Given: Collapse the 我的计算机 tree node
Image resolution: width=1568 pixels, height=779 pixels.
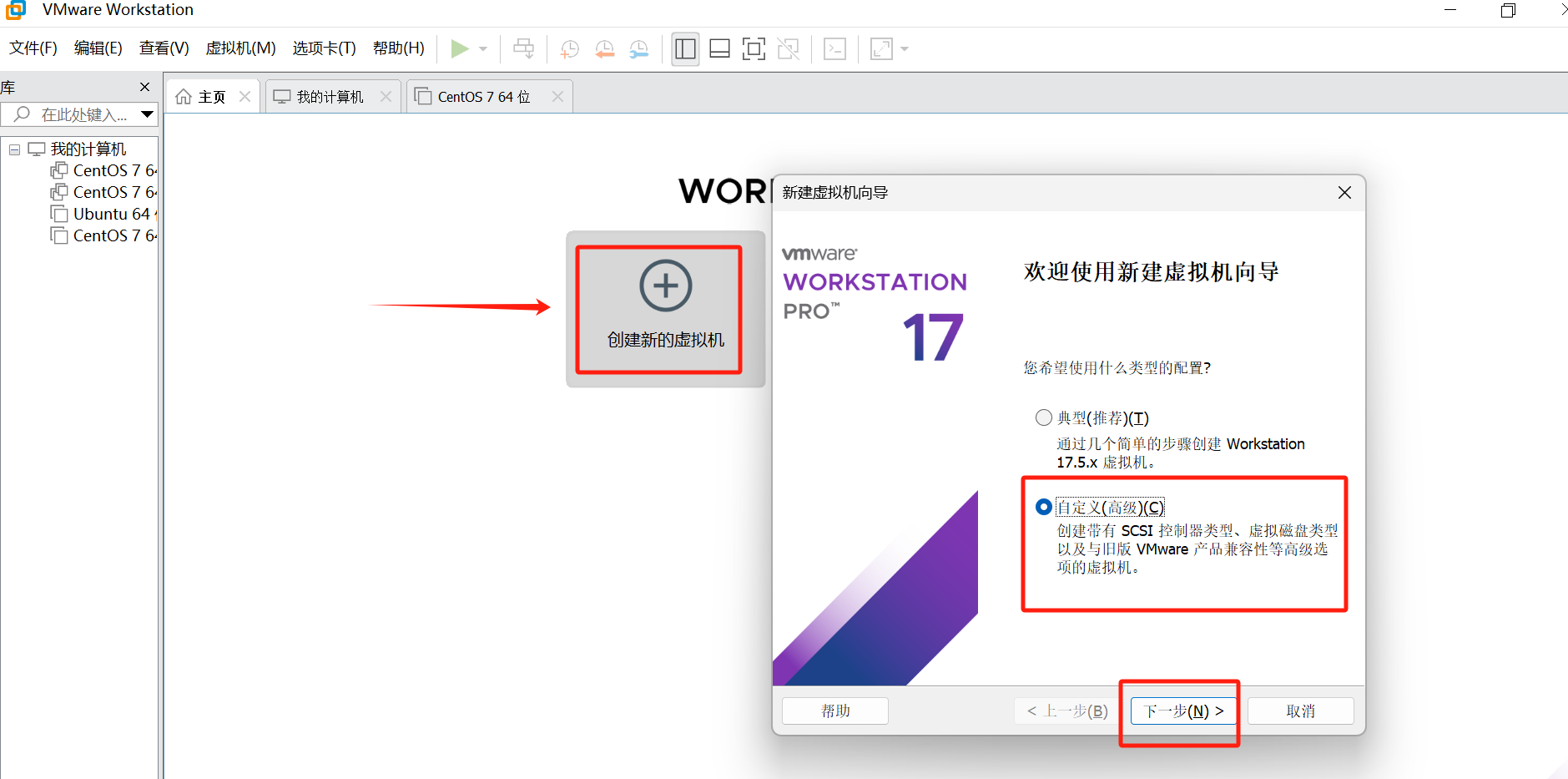Looking at the screenshot, I should (x=15, y=149).
